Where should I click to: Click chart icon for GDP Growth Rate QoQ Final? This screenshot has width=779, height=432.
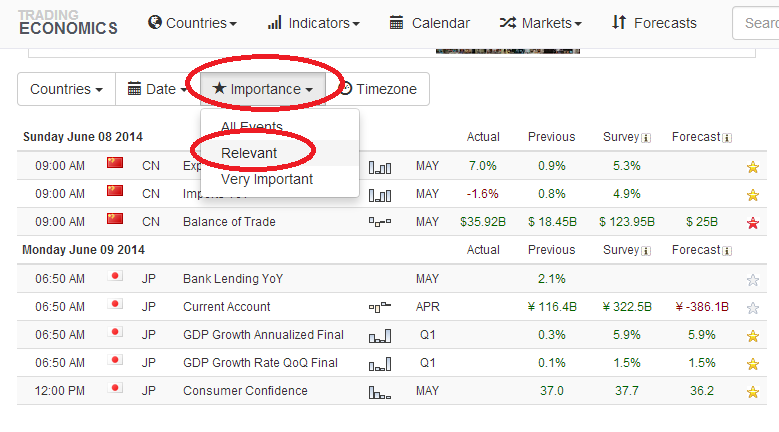tap(379, 363)
